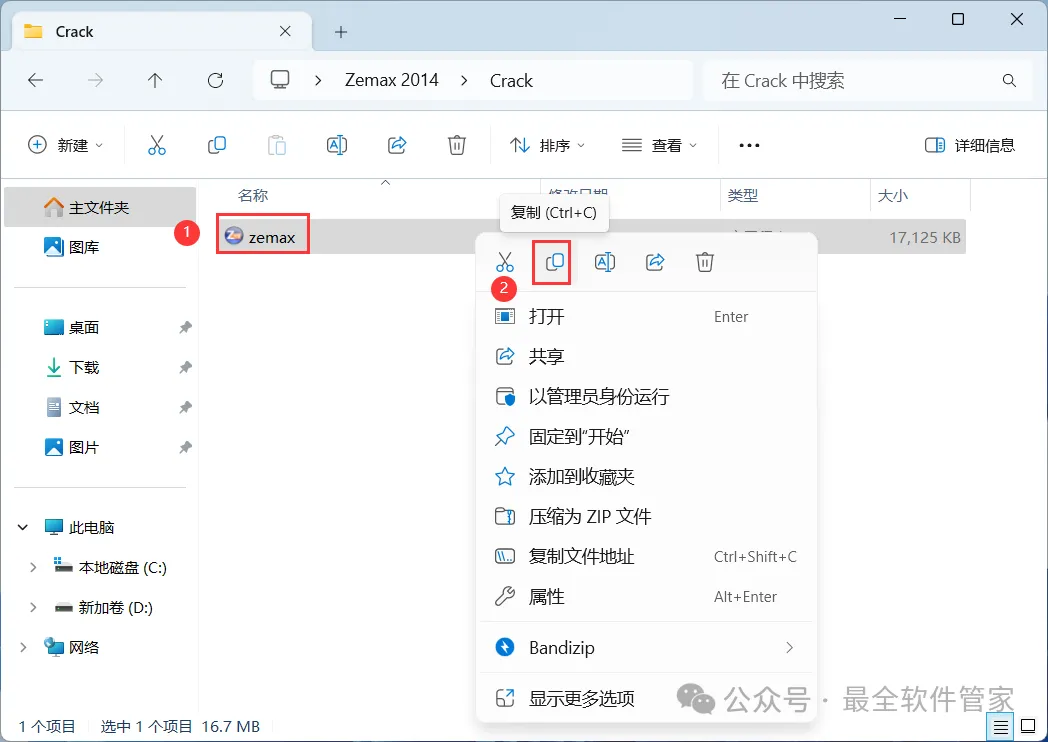Click the This PC monitor icon in the address bar
The height and width of the screenshot is (742, 1048).
pyautogui.click(x=279, y=80)
